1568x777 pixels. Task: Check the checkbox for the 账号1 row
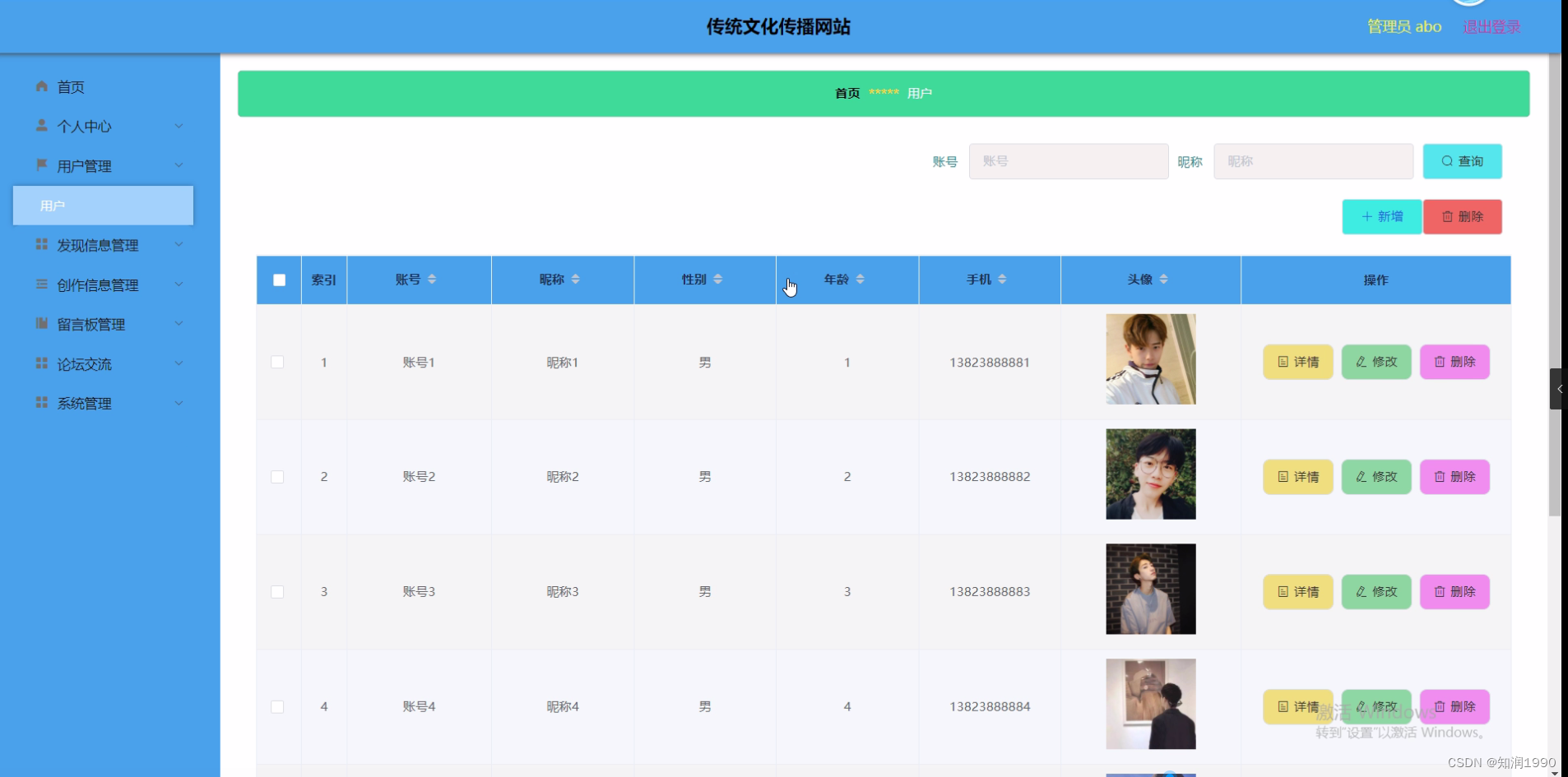(x=278, y=362)
